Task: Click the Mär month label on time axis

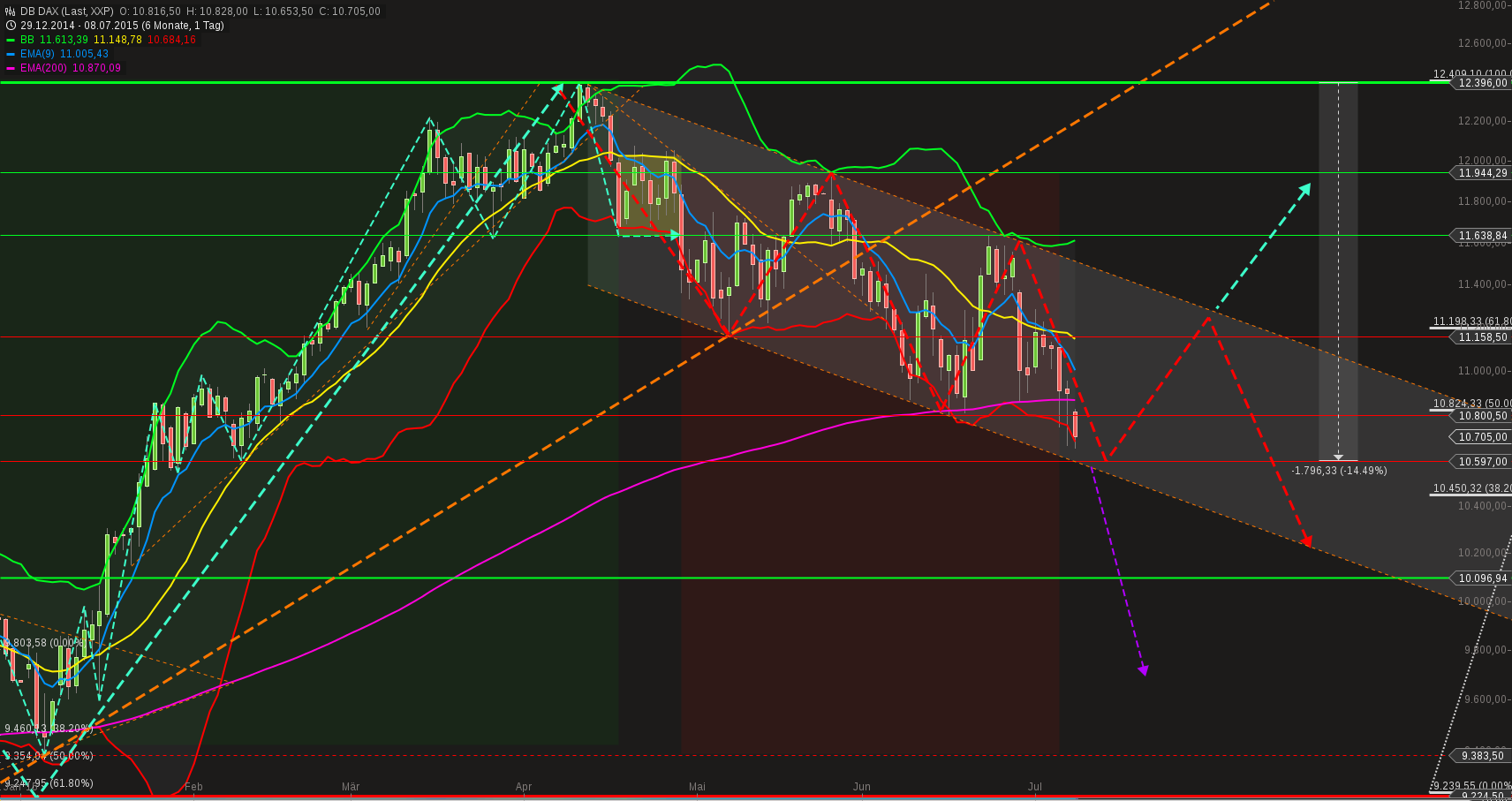Action: point(351,787)
